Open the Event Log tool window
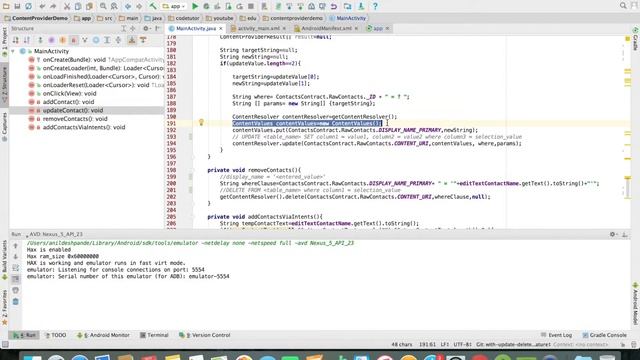 coord(556,335)
